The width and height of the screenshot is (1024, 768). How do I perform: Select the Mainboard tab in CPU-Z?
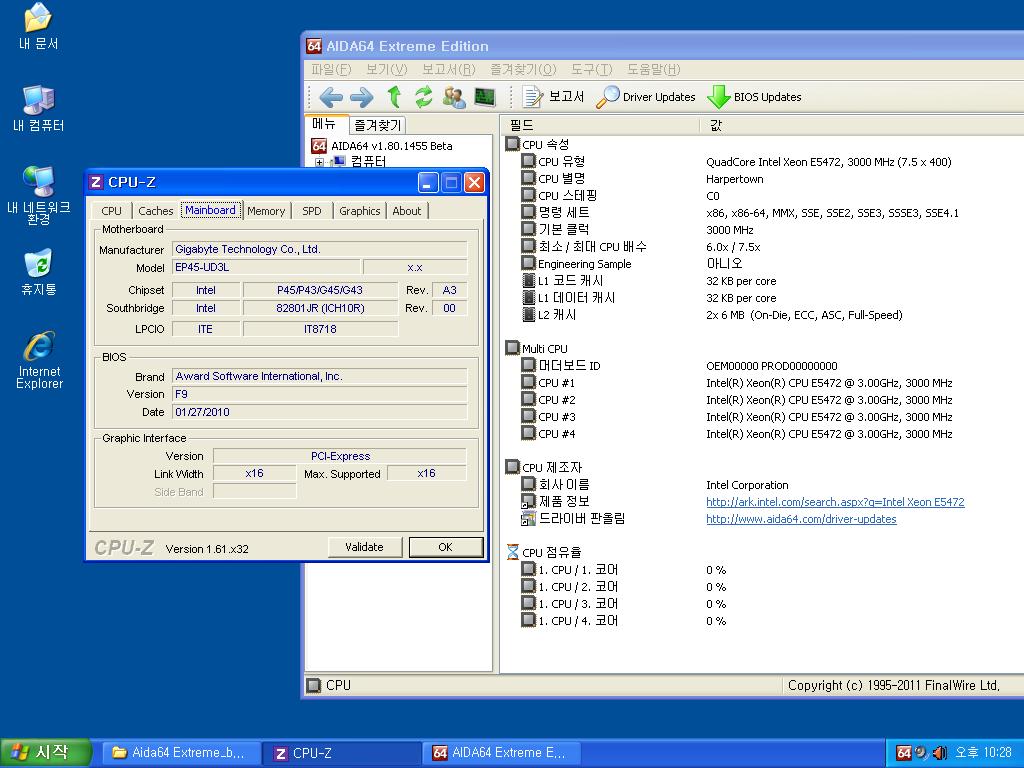point(210,210)
